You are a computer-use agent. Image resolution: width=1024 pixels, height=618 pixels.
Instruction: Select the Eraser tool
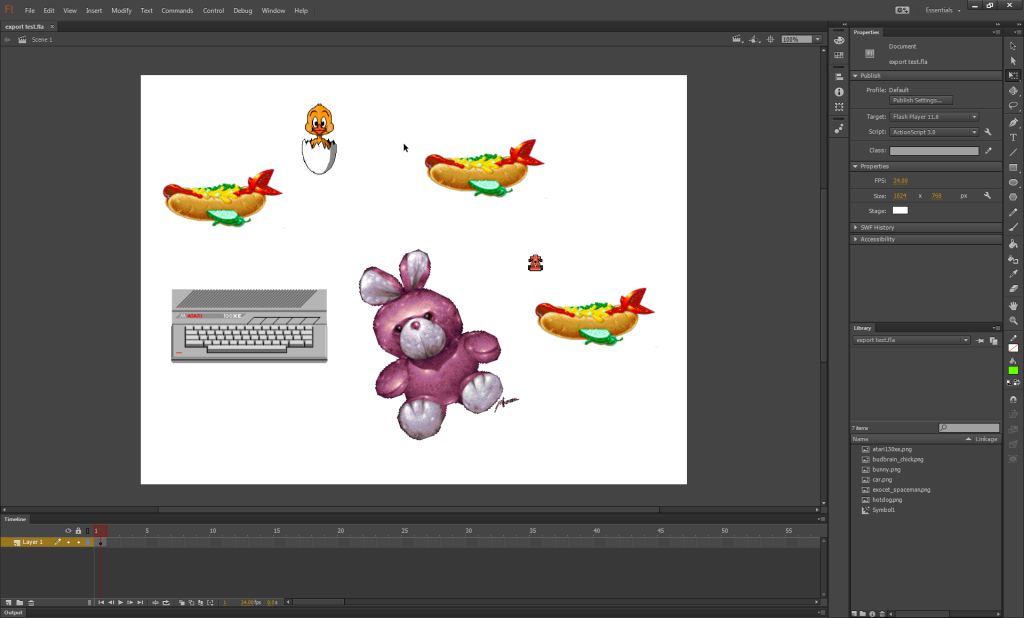pyautogui.click(x=1013, y=288)
